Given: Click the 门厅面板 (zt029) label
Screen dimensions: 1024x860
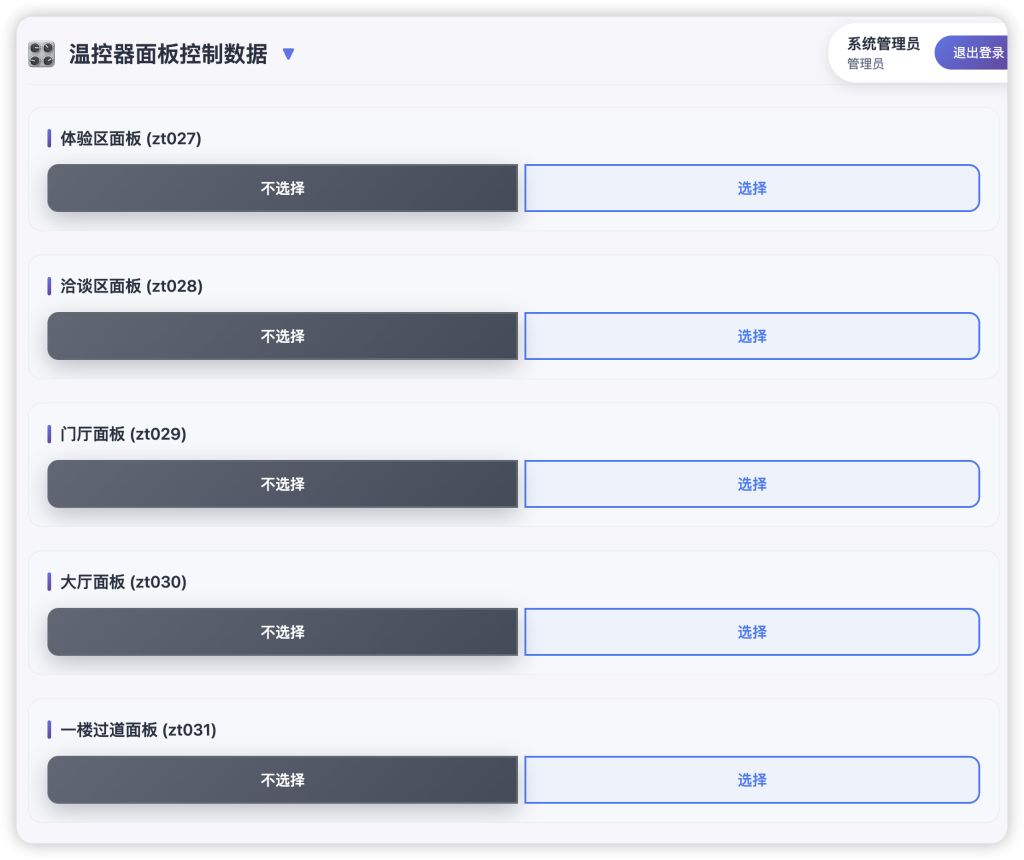Looking at the screenshot, I should (x=123, y=434).
